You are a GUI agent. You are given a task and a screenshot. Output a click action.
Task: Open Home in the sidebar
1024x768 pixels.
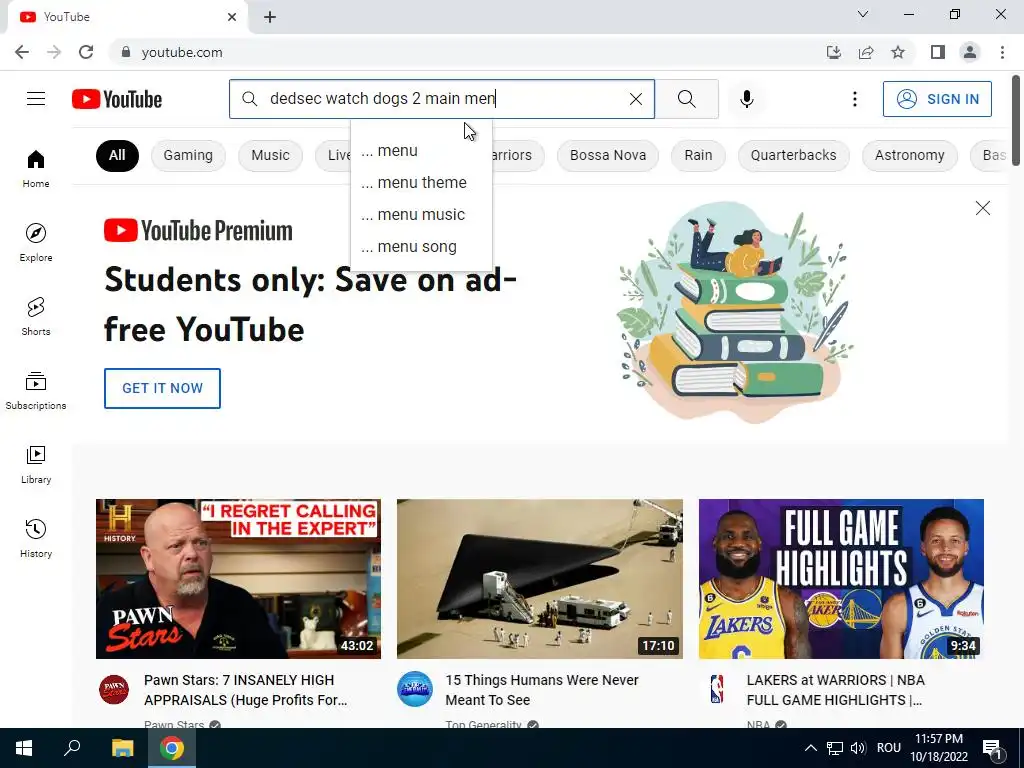(36, 168)
